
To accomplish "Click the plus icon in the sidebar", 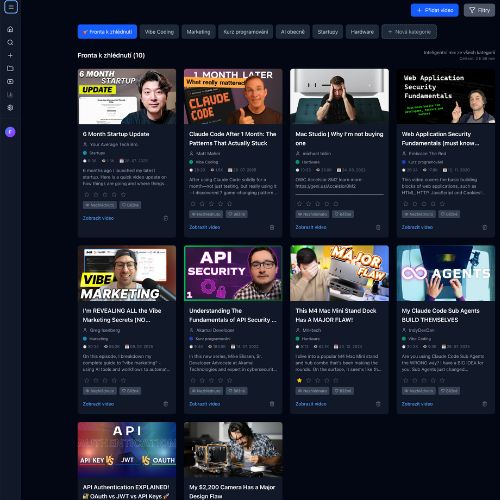I will (x=10, y=55).
